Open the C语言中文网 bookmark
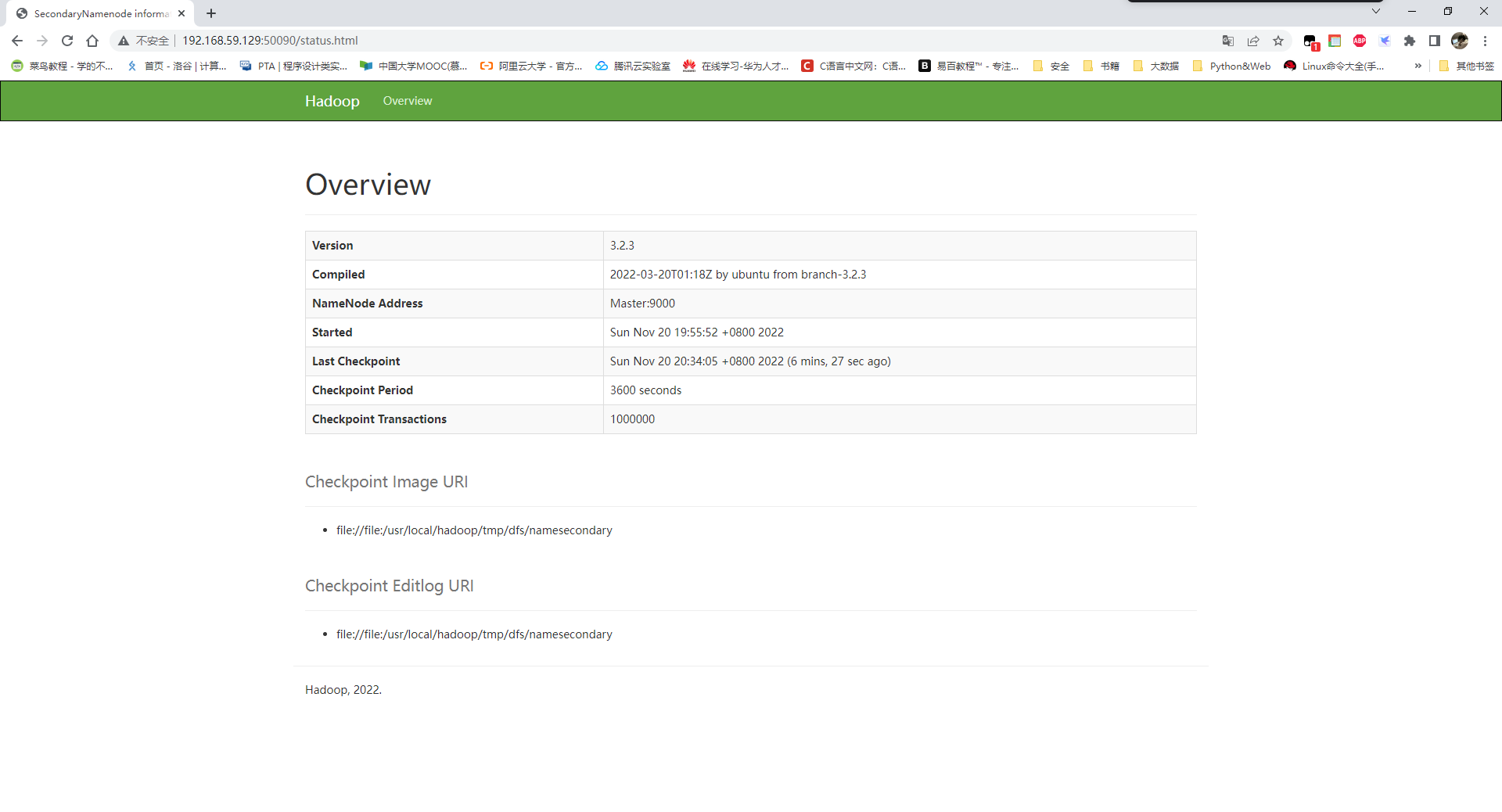The height and width of the screenshot is (812, 1502). [853, 66]
